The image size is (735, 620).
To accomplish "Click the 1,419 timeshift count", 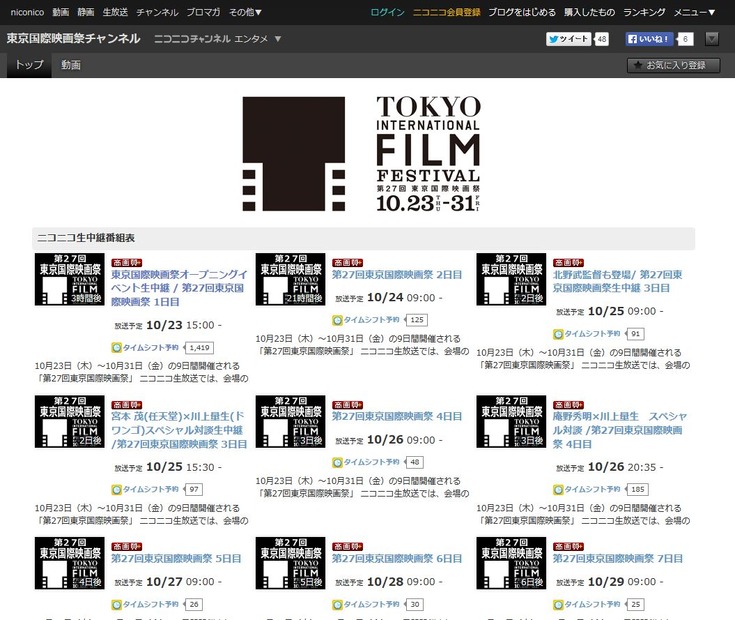I will pos(200,348).
